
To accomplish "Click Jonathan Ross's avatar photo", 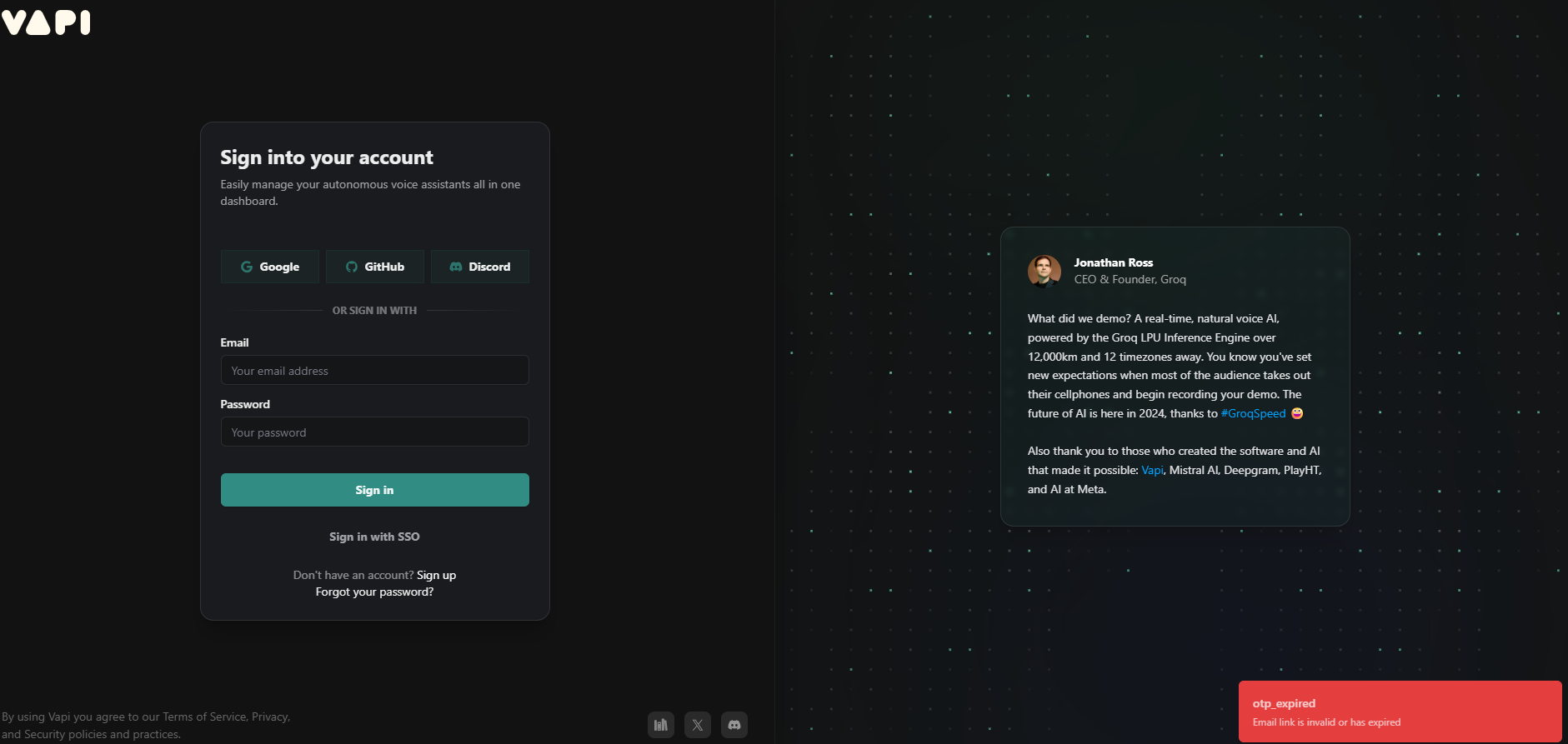I will click(1044, 271).
